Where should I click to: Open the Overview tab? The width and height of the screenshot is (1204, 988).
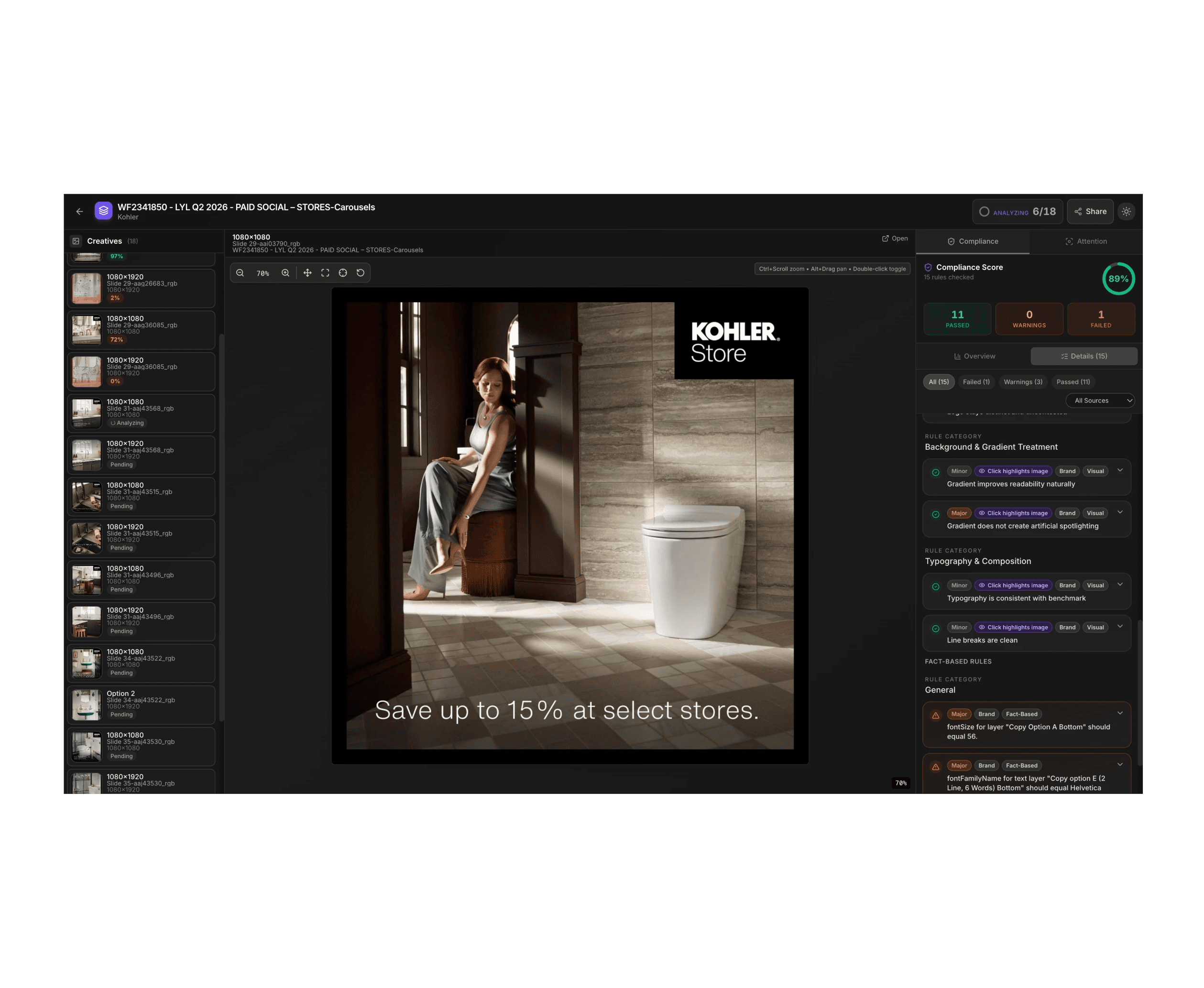(974, 356)
